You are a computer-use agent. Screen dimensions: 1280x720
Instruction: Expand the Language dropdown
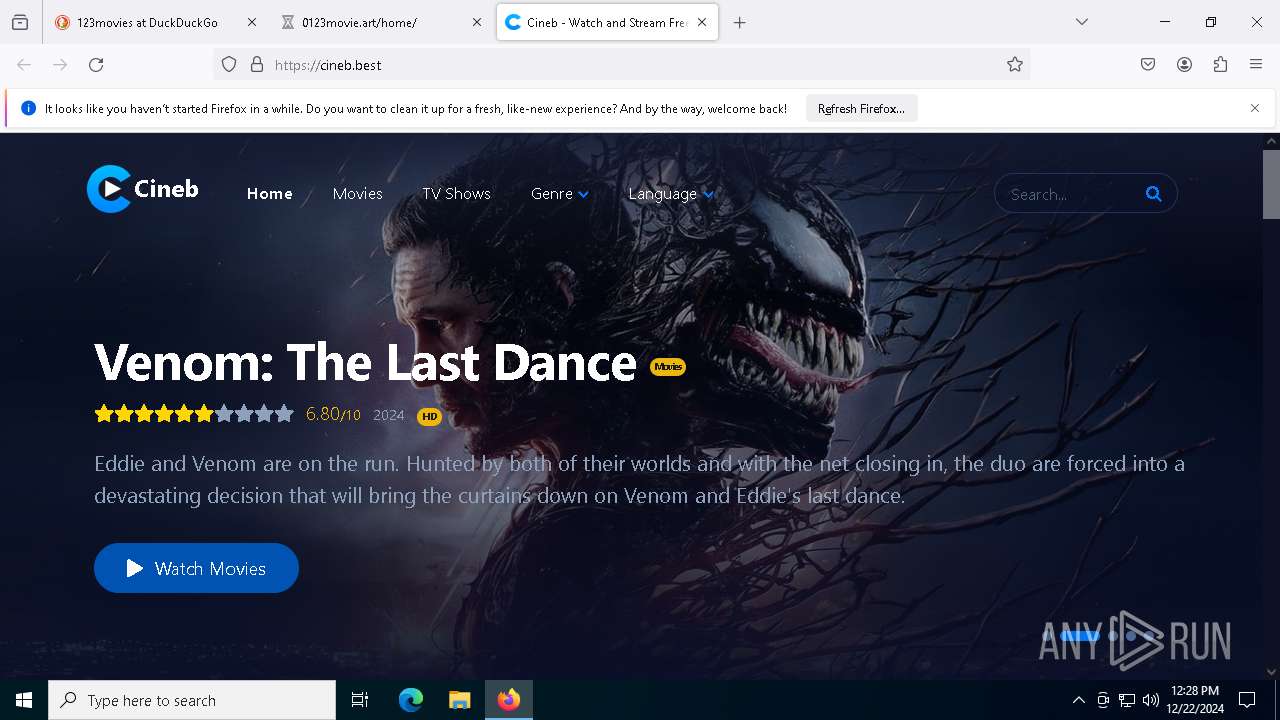(x=671, y=194)
